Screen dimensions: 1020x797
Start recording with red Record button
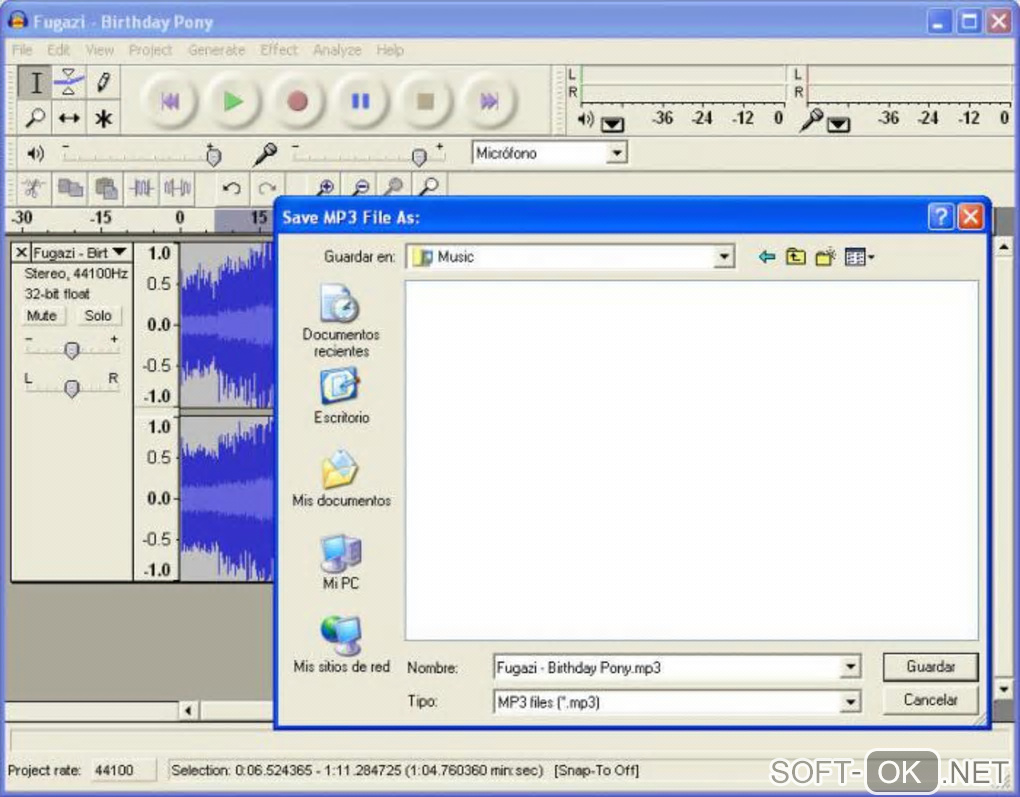[297, 101]
